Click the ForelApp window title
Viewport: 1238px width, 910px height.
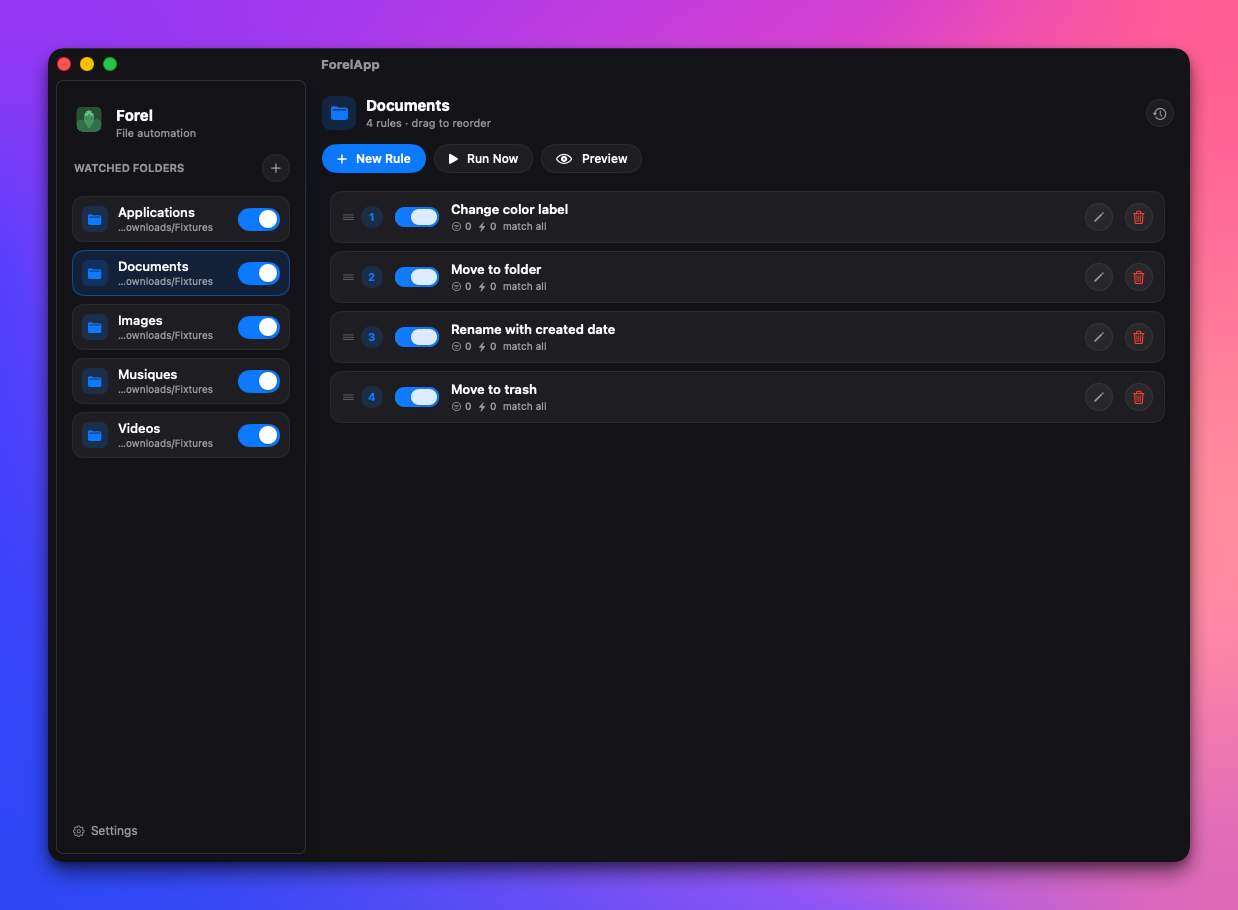(x=350, y=65)
